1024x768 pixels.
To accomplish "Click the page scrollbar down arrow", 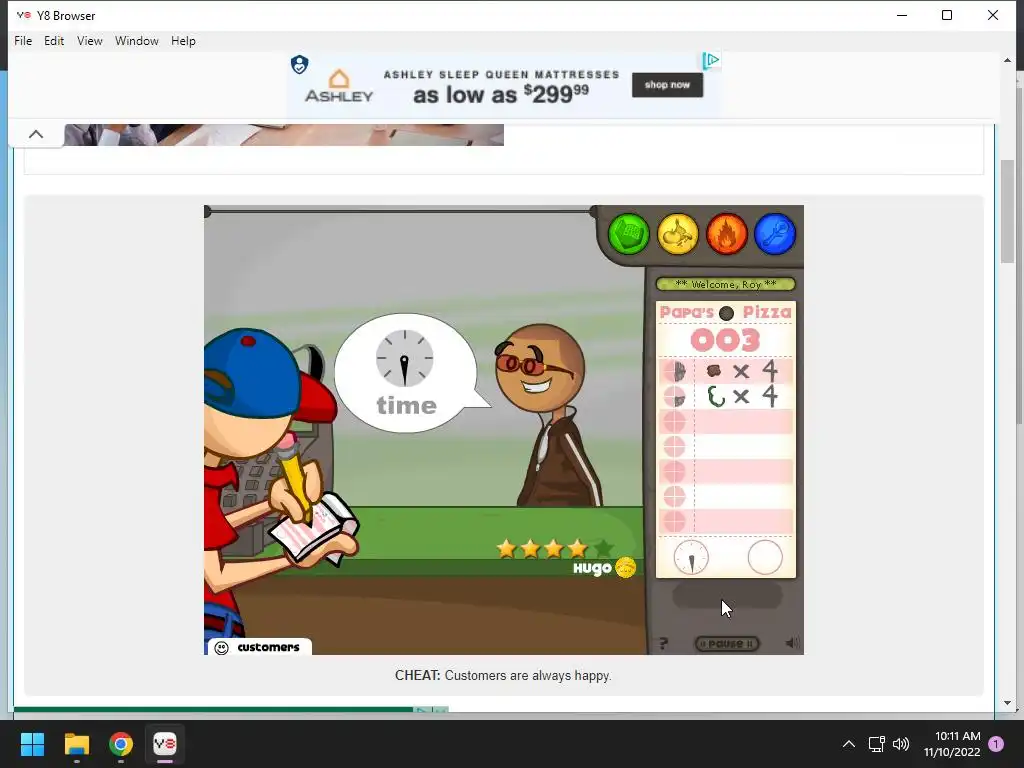I will point(1007,703).
